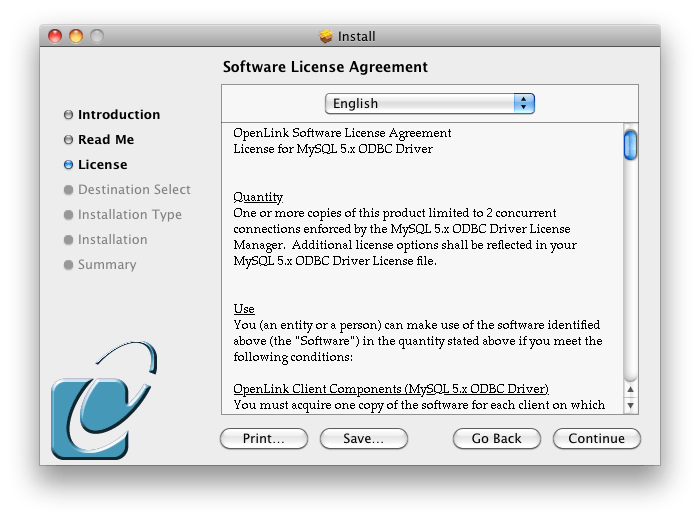
Task: Click the greyed-out zoom window button
Action: 97,36
